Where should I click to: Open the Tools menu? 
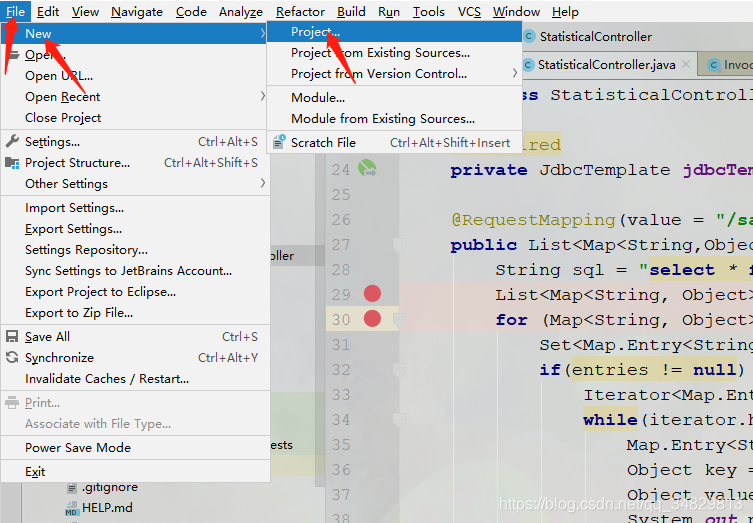coord(428,12)
